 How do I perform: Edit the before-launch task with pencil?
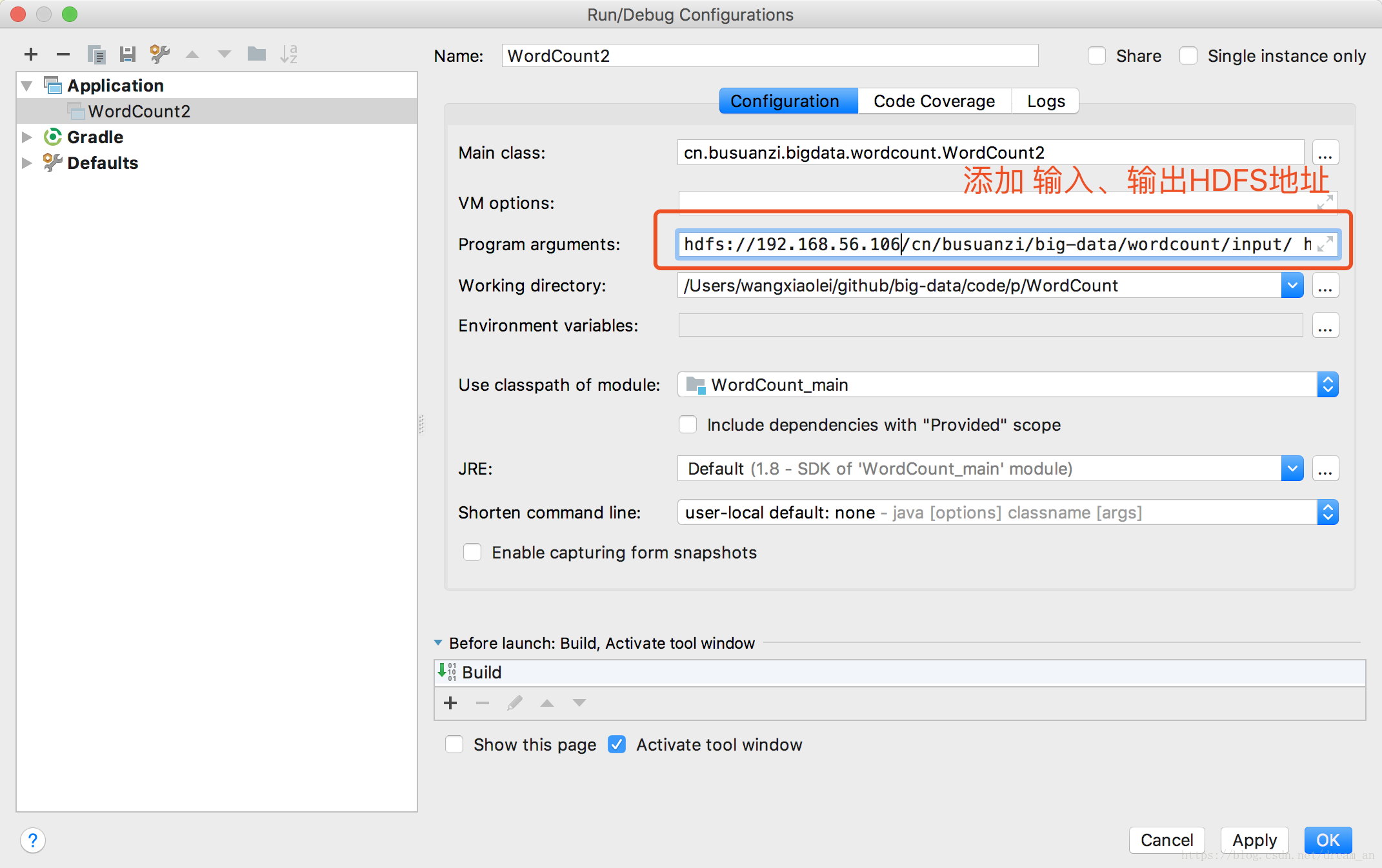515,703
